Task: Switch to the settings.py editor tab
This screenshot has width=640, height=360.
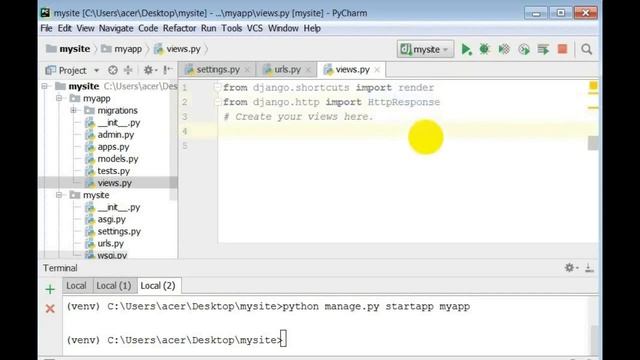Action: click(218, 70)
